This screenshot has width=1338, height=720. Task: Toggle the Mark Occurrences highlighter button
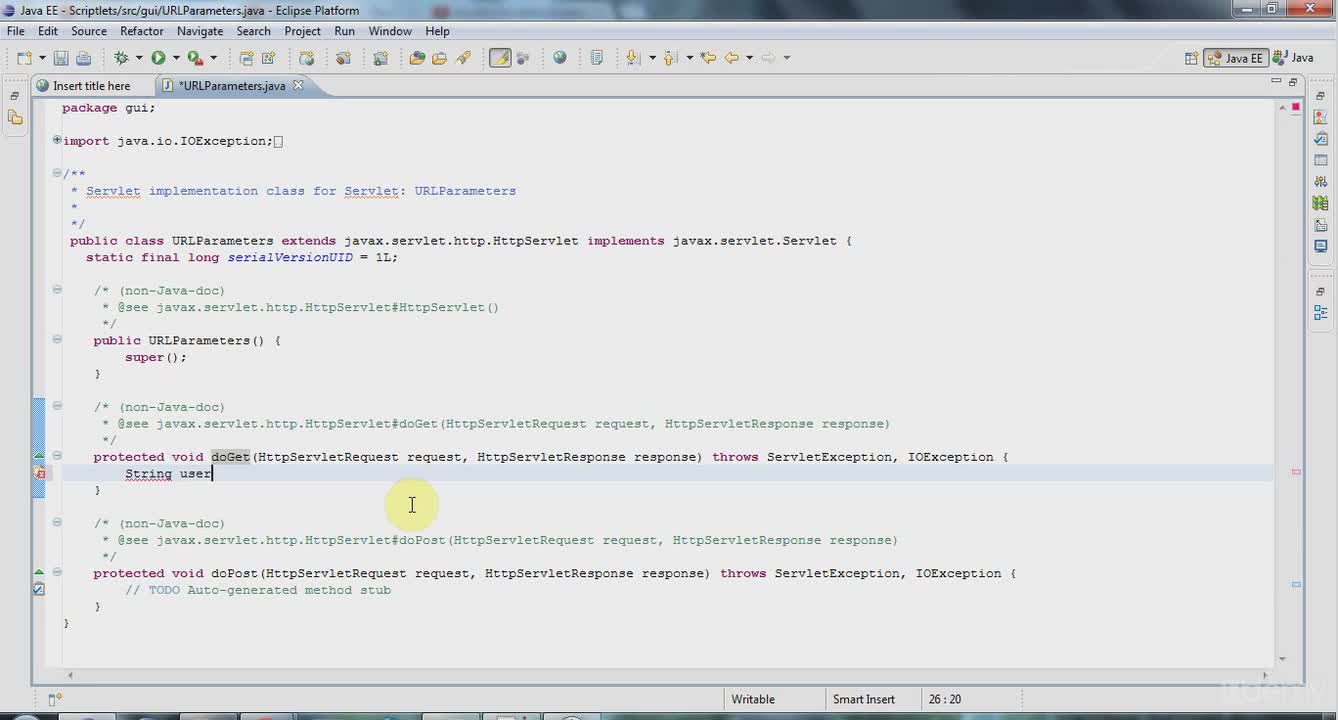pyautogui.click(x=500, y=58)
